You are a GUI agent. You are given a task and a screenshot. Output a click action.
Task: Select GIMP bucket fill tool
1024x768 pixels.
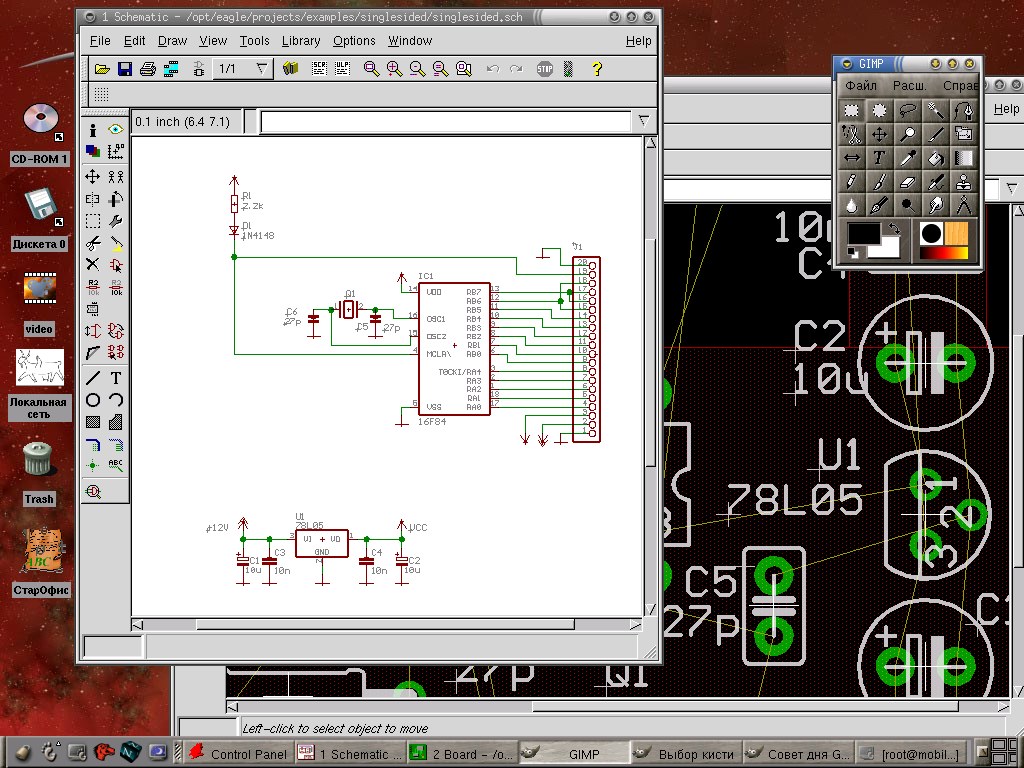936,158
